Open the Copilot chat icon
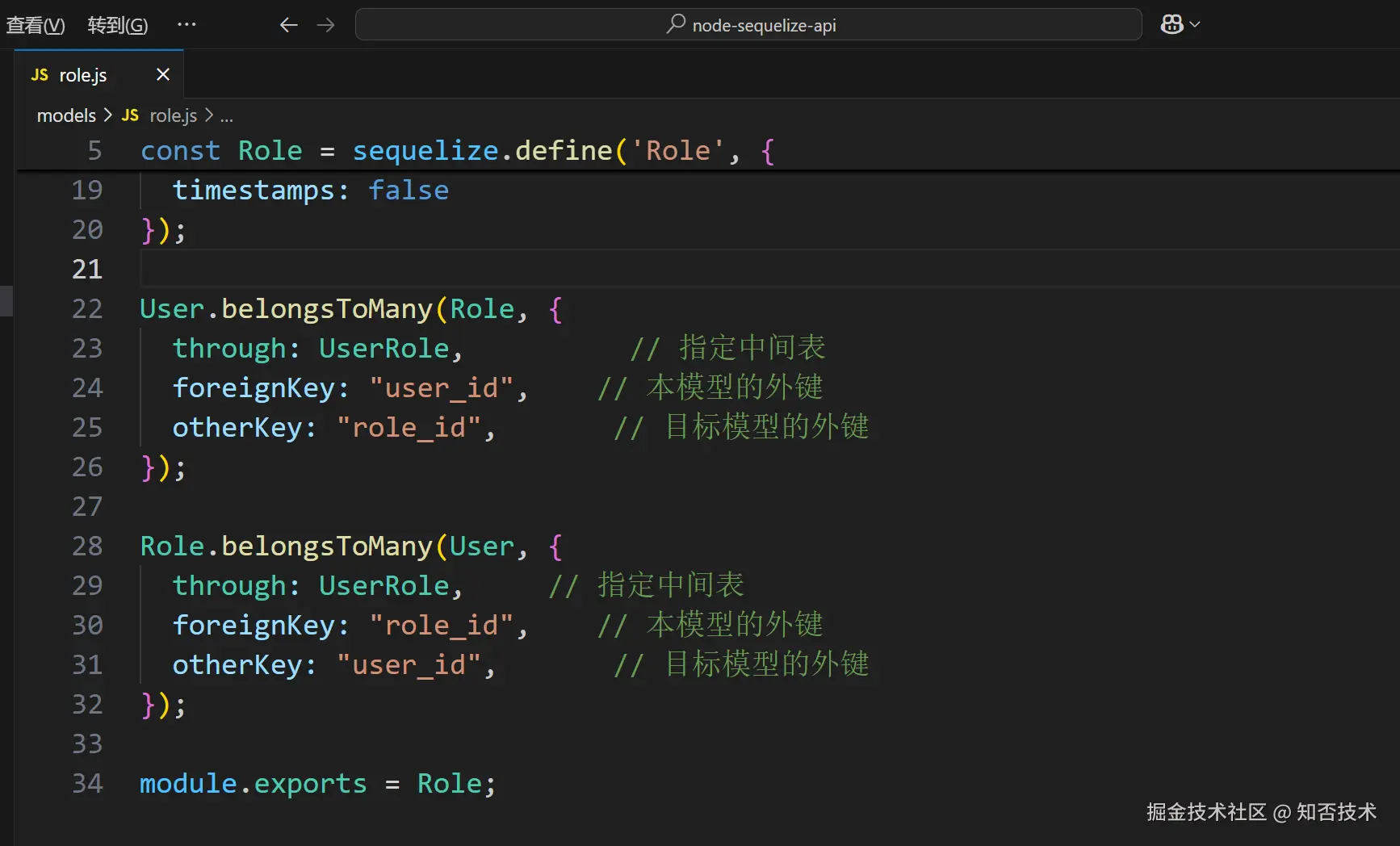The height and width of the screenshot is (846, 1400). [1172, 25]
